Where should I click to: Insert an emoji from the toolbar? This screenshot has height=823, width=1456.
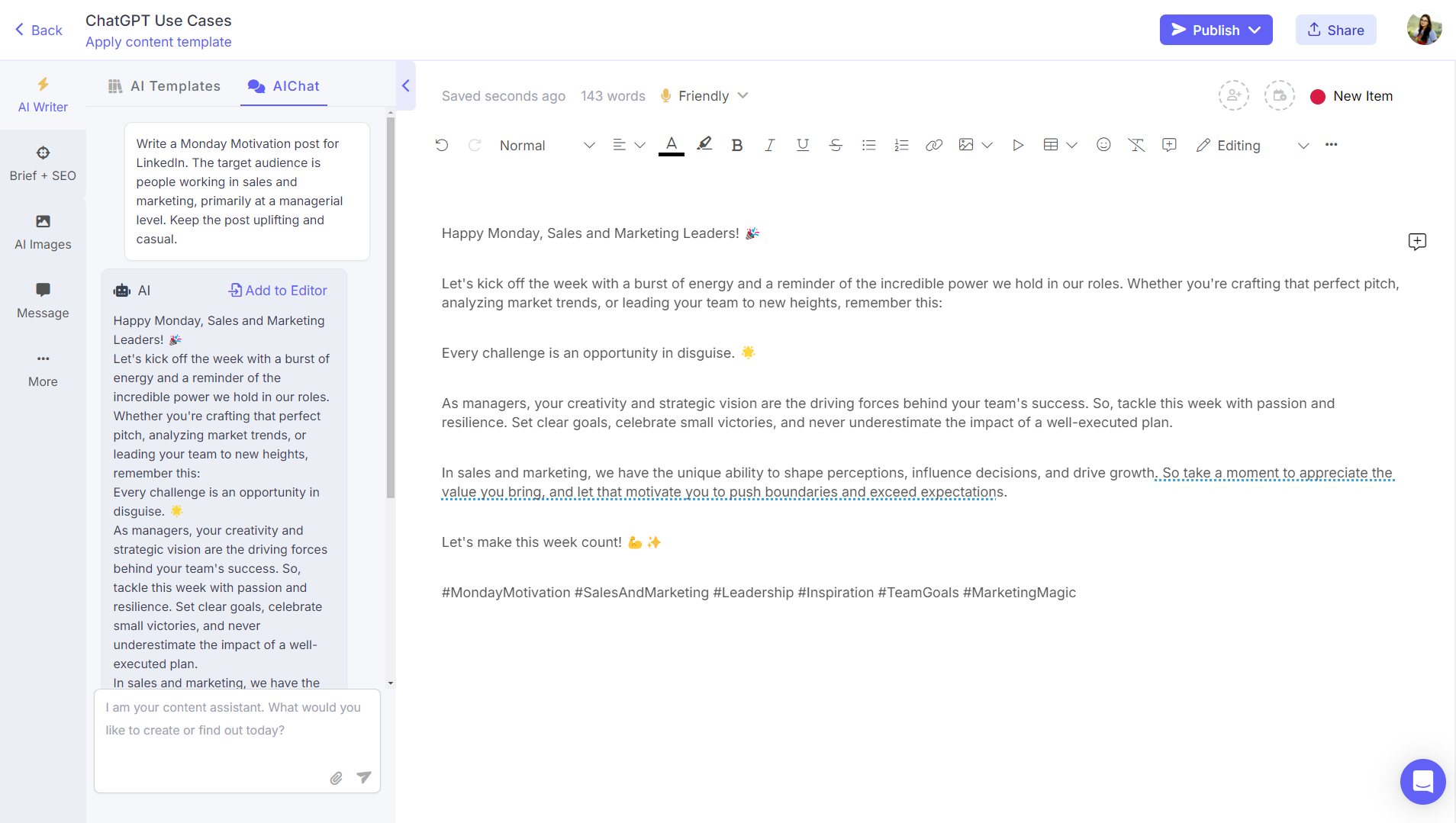coord(1103,144)
